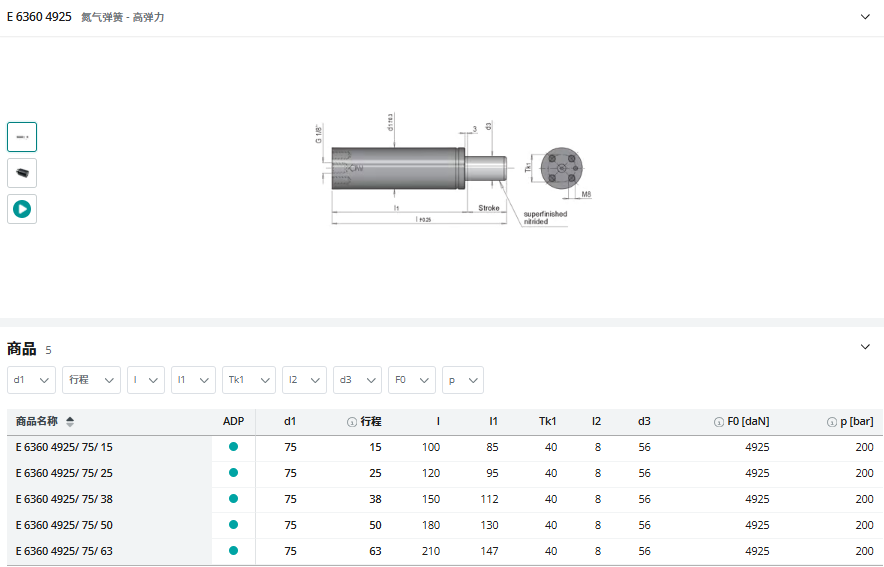Open product E 6360 4925/ 75/ 50
Screen dimensions: 884x567
click(x=64, y=525)
